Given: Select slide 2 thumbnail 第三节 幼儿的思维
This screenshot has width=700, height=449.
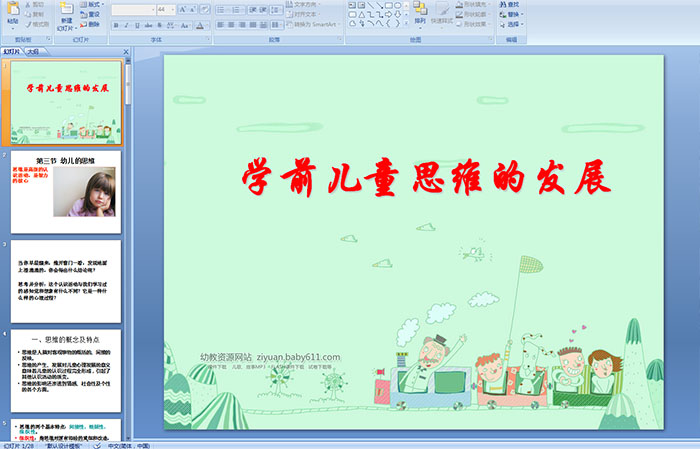Looking at the screenshot, I should (x=66, y=192).
